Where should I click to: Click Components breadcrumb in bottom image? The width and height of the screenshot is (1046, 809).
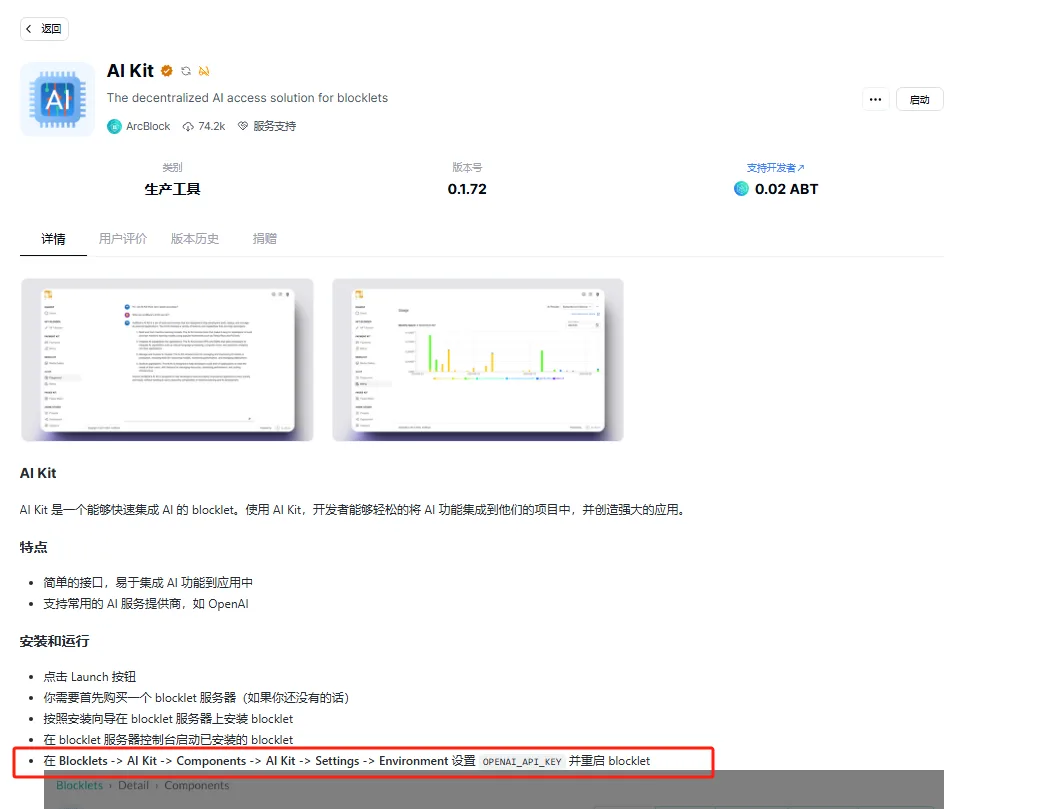pyautogui.click(x=197, y=786)
